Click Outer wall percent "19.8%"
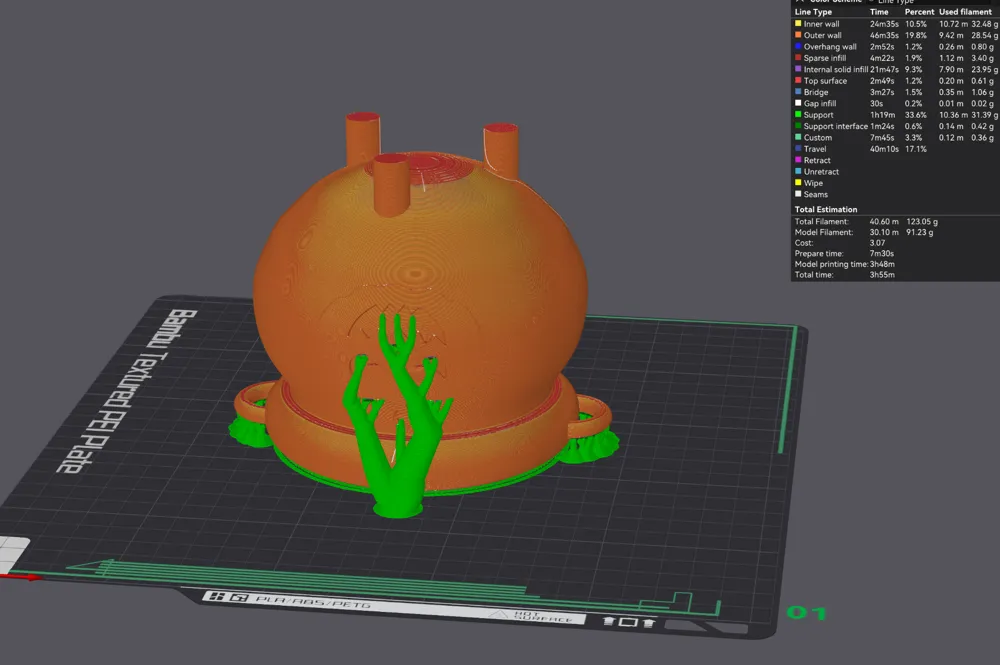 [x=916, y=35]
